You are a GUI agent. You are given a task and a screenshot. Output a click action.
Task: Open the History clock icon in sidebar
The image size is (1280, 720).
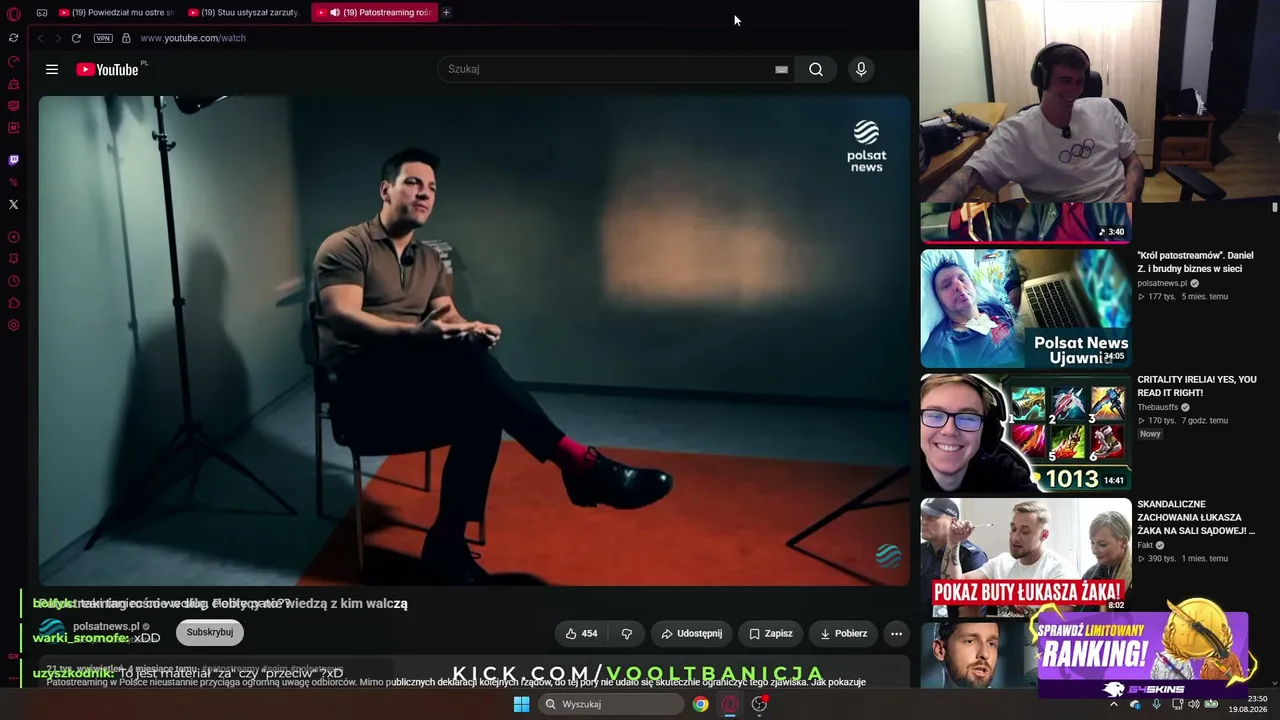pos(13,281)
